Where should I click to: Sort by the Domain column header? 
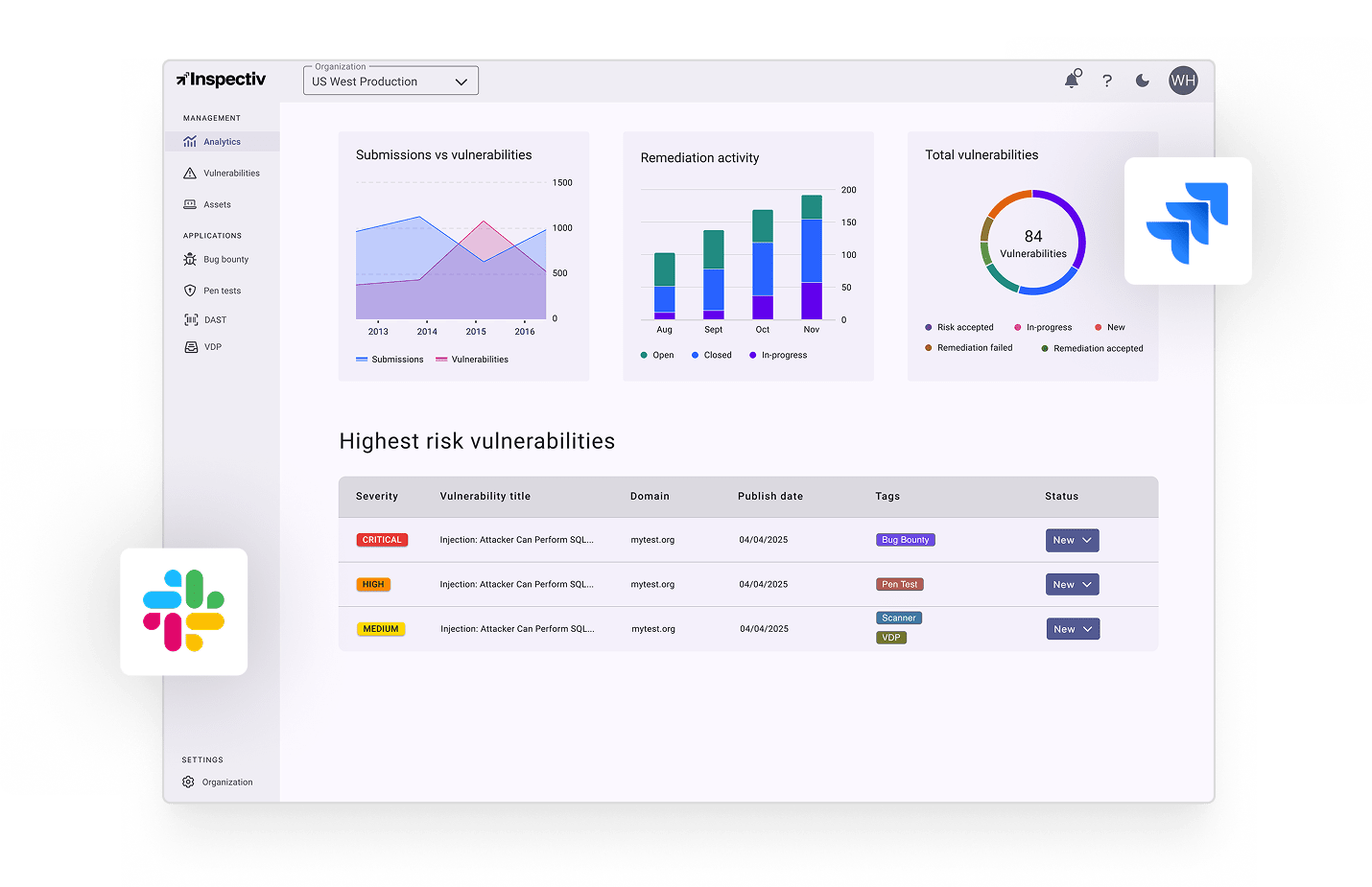click(x=650, y=497)
